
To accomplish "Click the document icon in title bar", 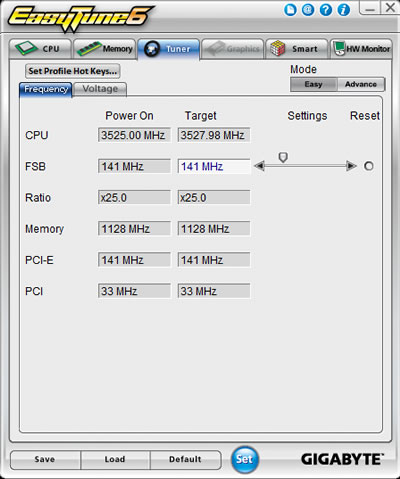I will [290, 10].
